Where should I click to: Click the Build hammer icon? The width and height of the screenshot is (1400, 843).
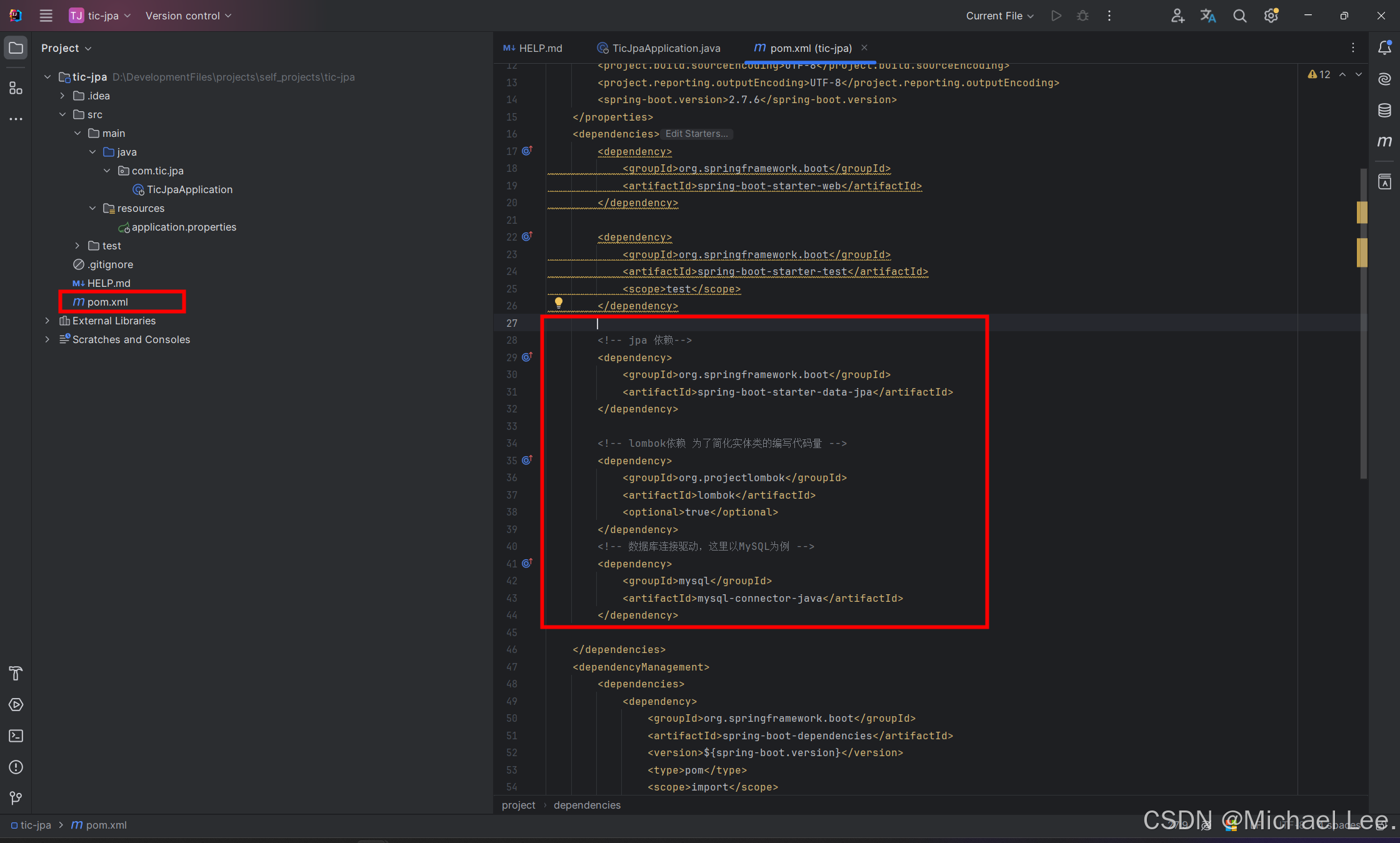pos(16,673)
